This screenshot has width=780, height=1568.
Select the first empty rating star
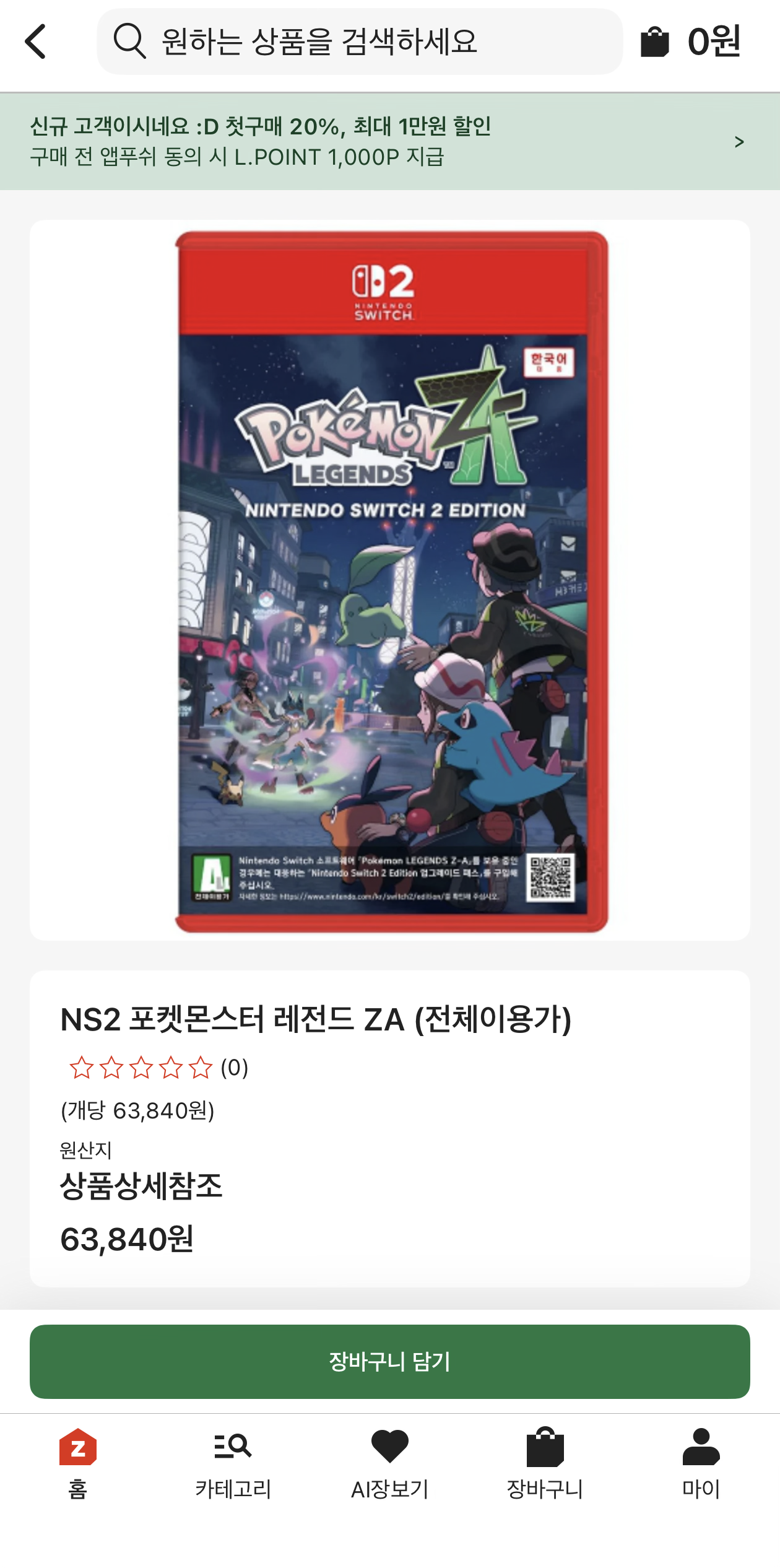(x=82, y=1068)
